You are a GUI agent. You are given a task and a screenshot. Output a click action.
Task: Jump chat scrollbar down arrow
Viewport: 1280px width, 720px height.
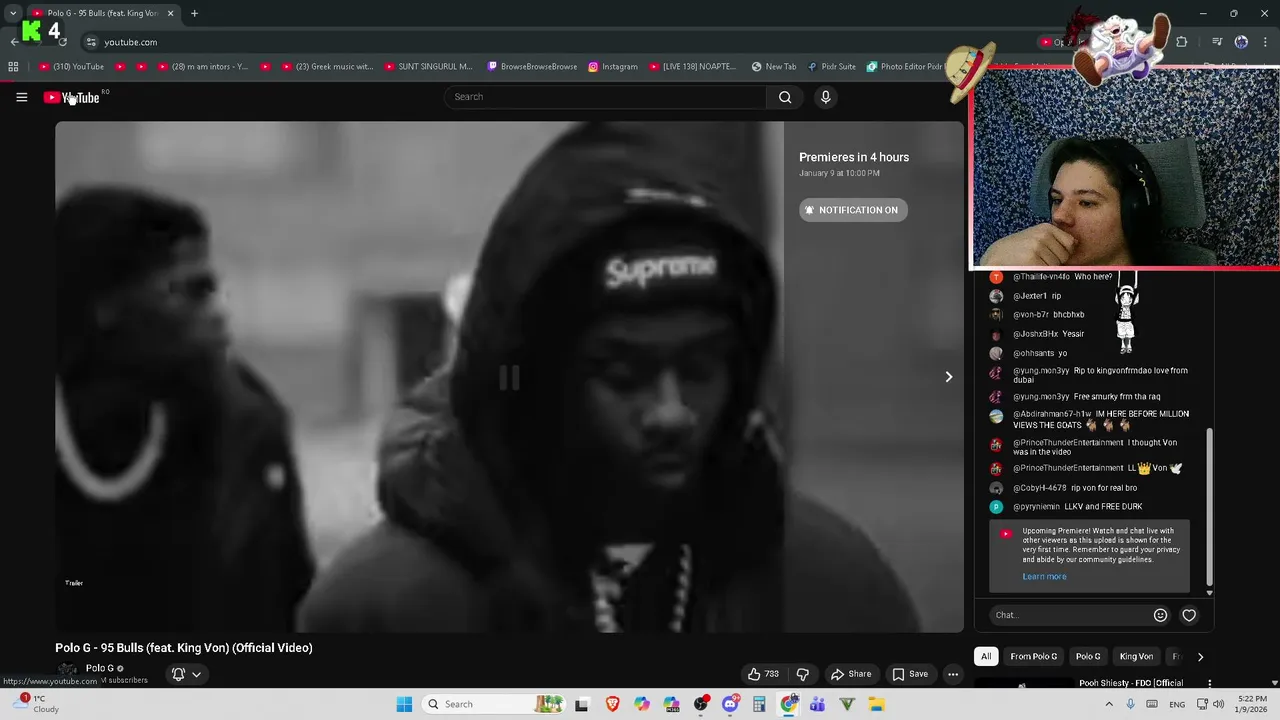(1209, 593)
